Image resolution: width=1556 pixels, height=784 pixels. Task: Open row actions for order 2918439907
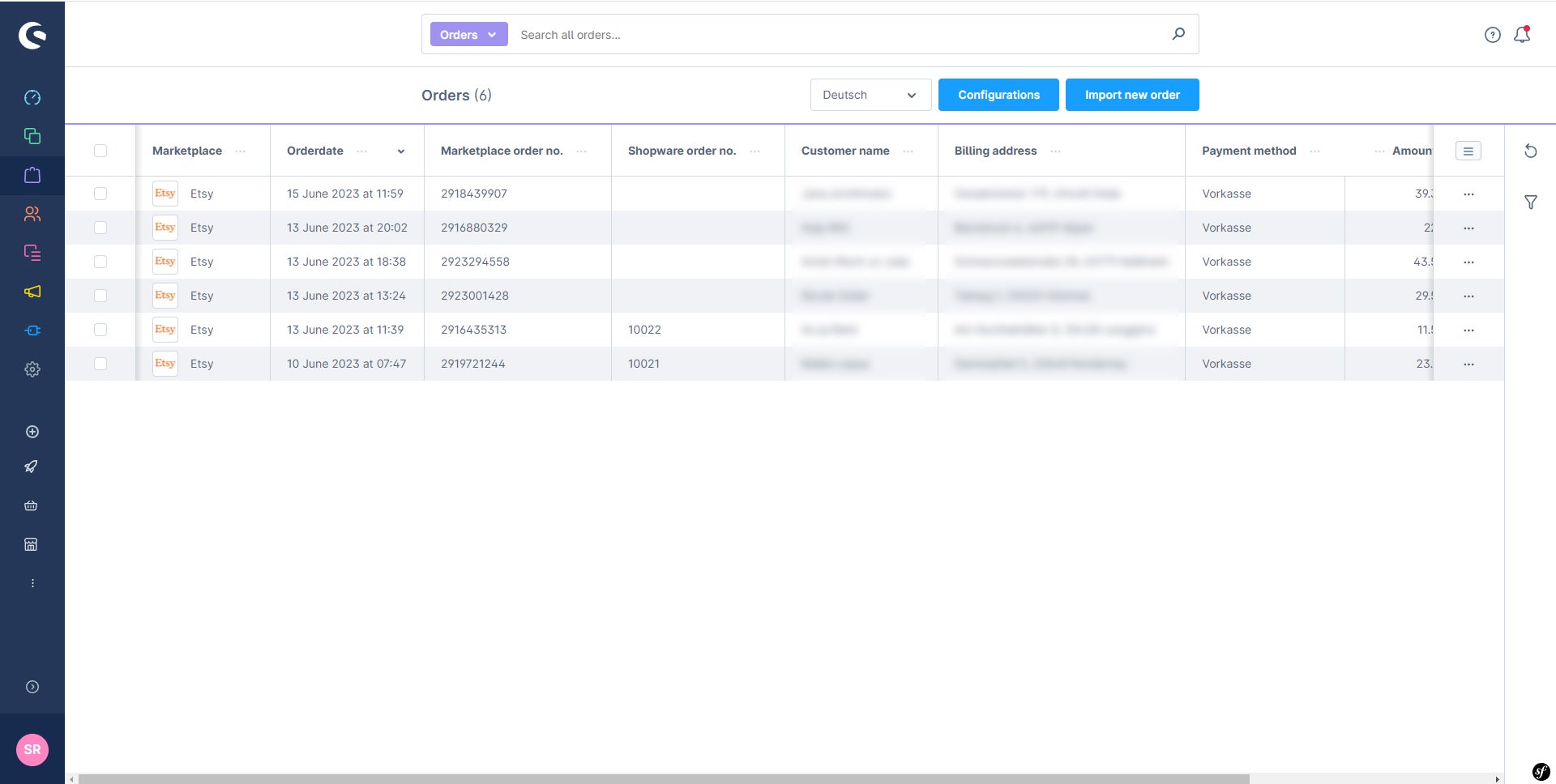coord(1468,194)
